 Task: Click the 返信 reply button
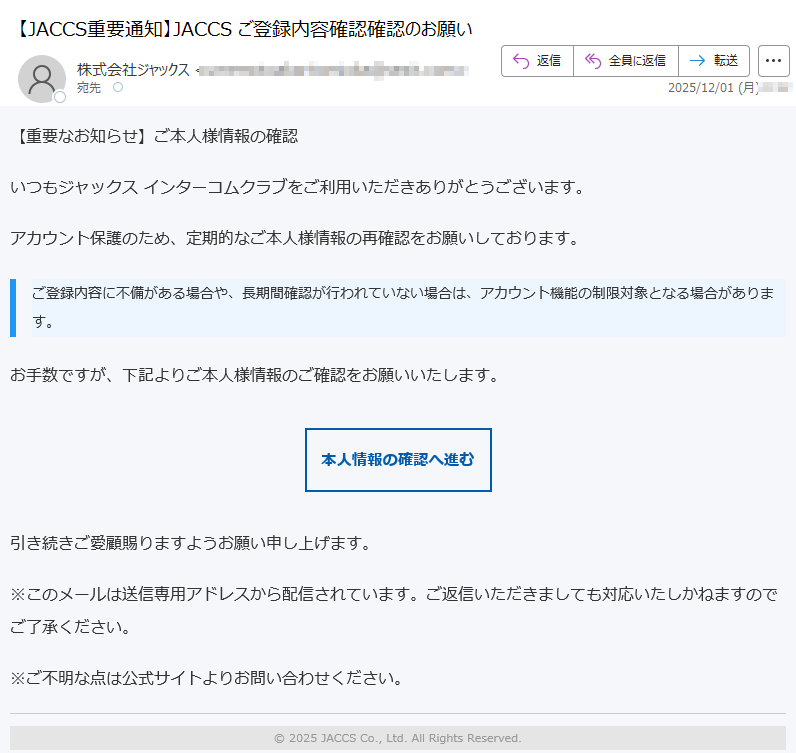tap(537, 61)
